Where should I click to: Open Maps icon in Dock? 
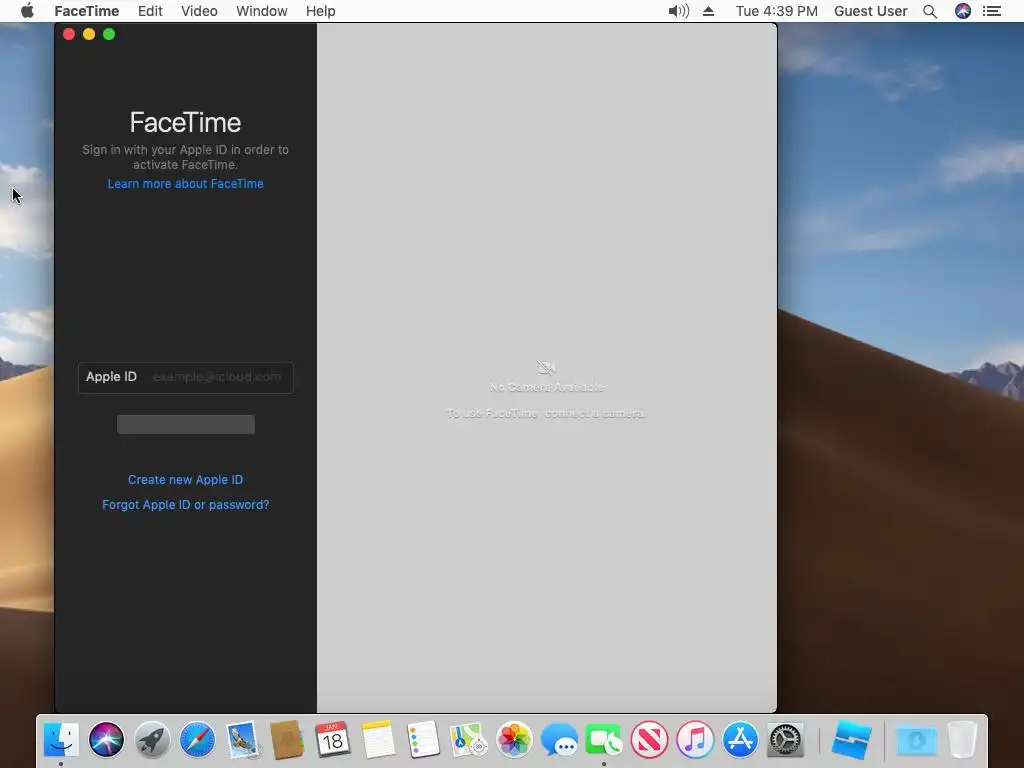468,740
